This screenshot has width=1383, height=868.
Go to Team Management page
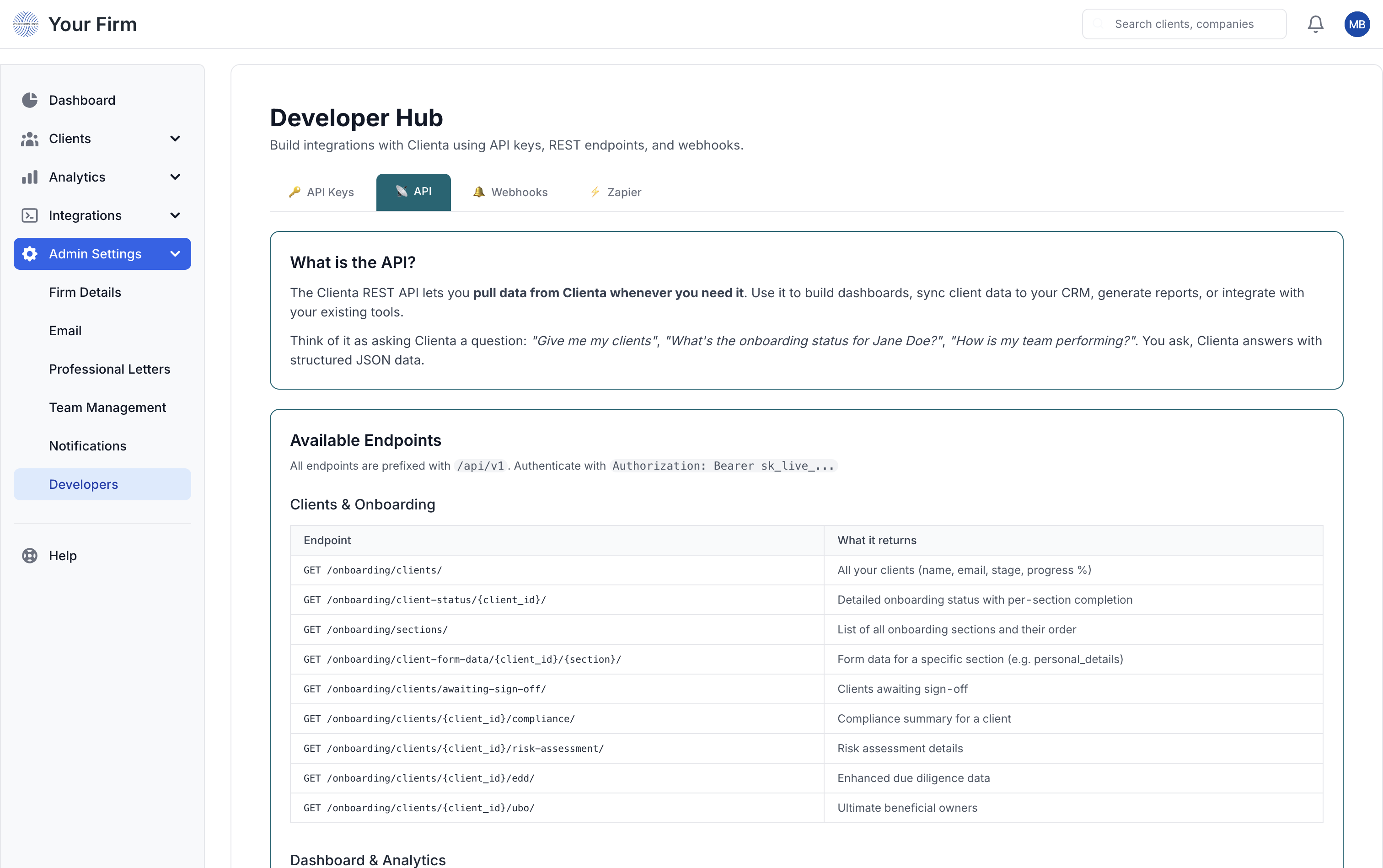pos(107,407)
